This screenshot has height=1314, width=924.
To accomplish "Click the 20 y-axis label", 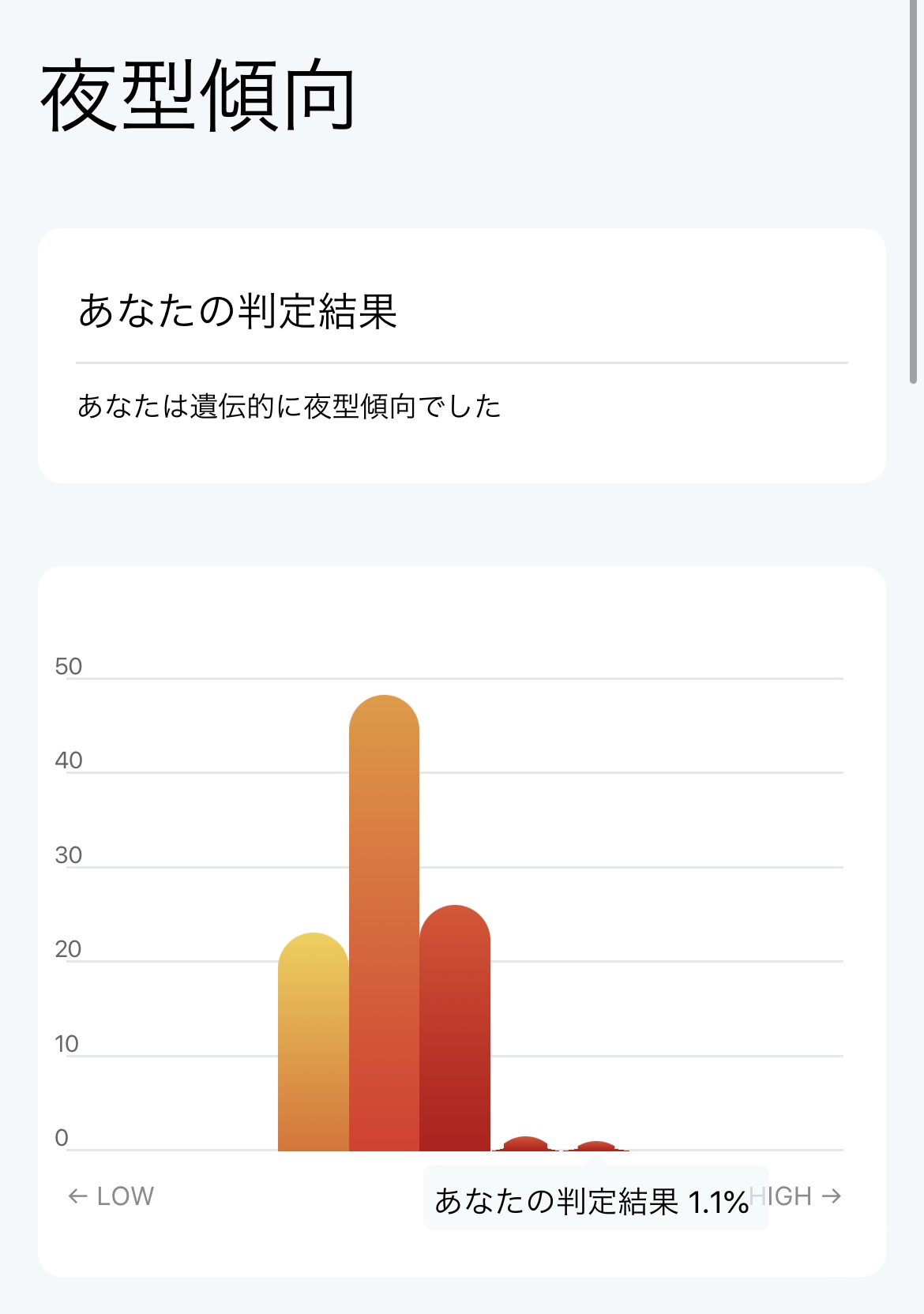I will pos(69,949).
